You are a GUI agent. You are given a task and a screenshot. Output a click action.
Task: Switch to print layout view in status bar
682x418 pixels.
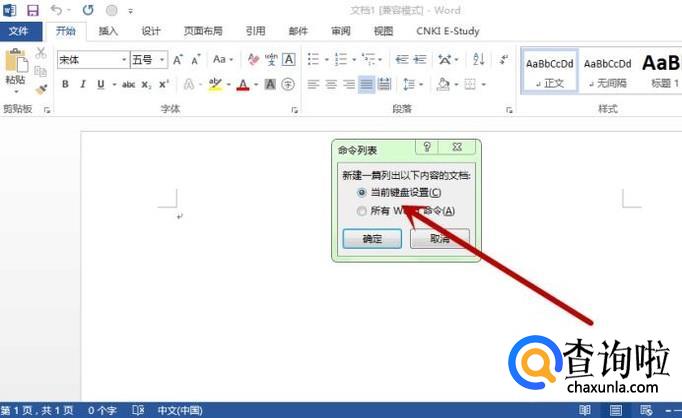[615, 410]
